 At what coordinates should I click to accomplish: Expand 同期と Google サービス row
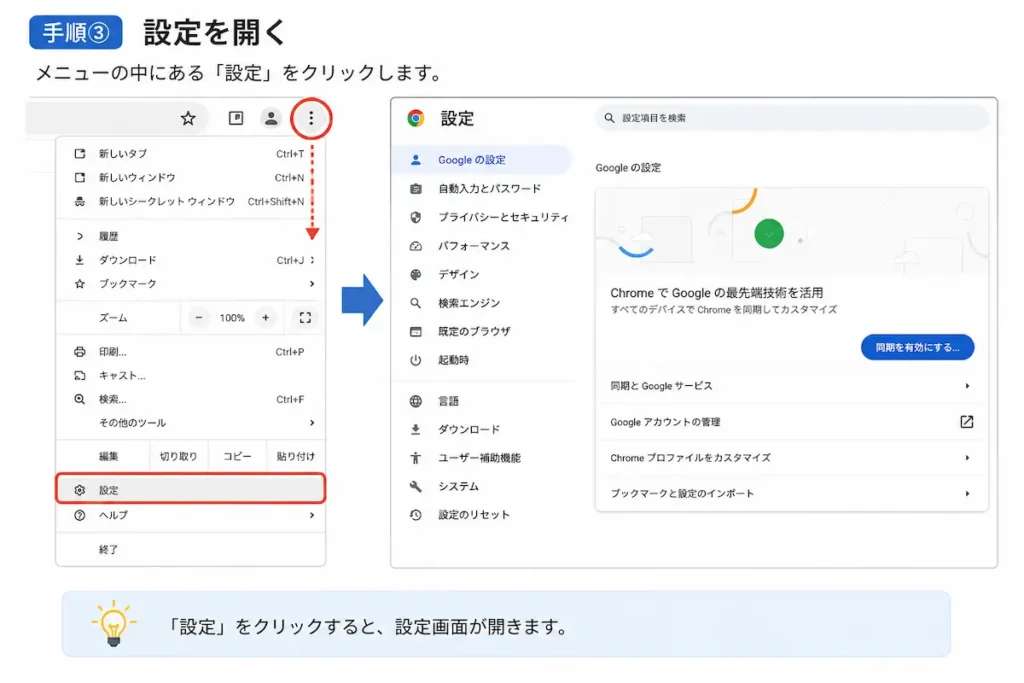tap(792, 386)
